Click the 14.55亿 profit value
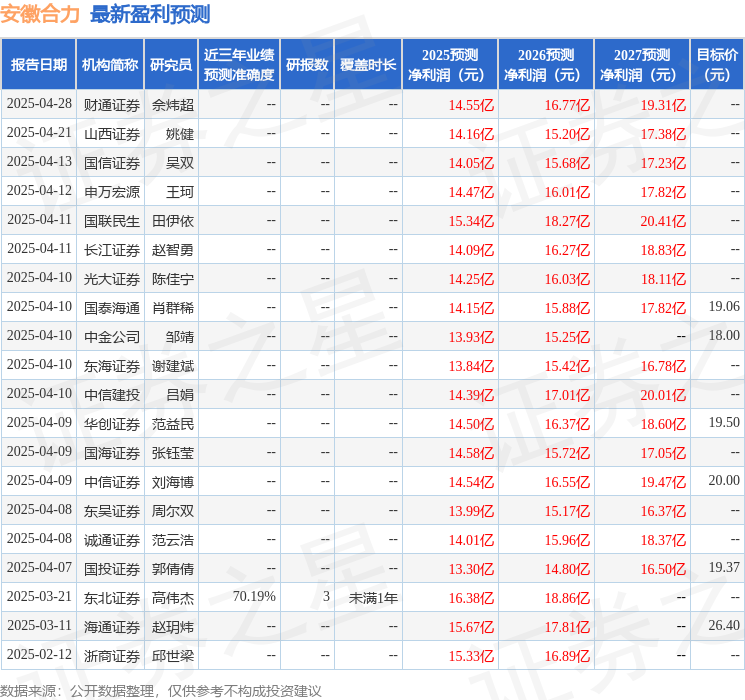Screen dimensions: 745x700 [471, 105]
